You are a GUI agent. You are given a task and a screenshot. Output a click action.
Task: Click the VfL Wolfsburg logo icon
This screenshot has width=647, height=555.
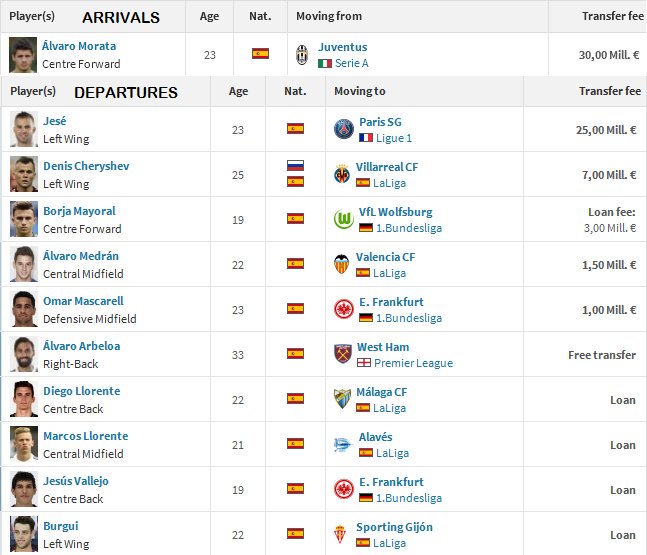pyautogui.click(x=344, y=219)
